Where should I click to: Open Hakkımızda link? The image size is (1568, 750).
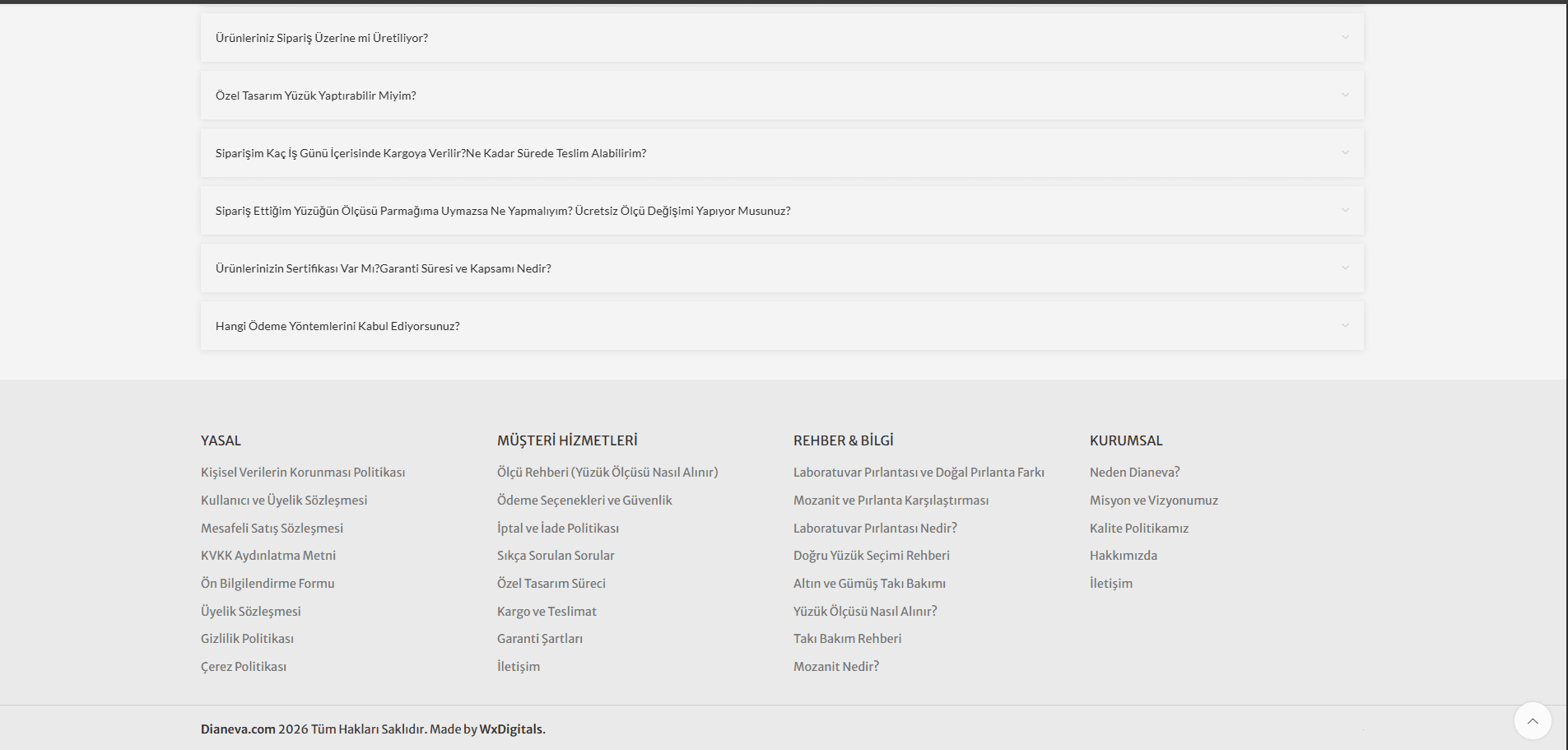[1124, 556]
